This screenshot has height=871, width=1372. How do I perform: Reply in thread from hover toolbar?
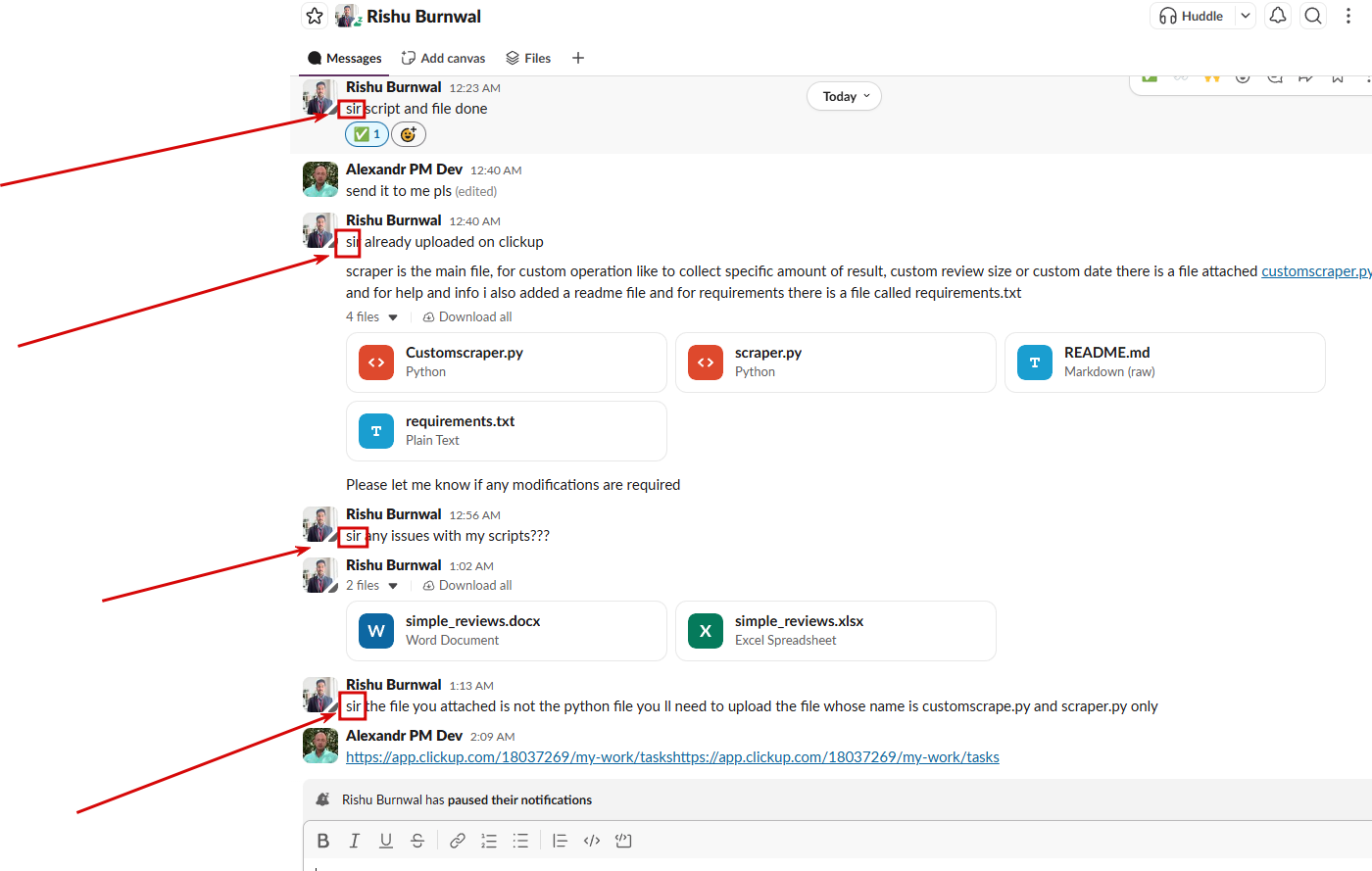1274,77
